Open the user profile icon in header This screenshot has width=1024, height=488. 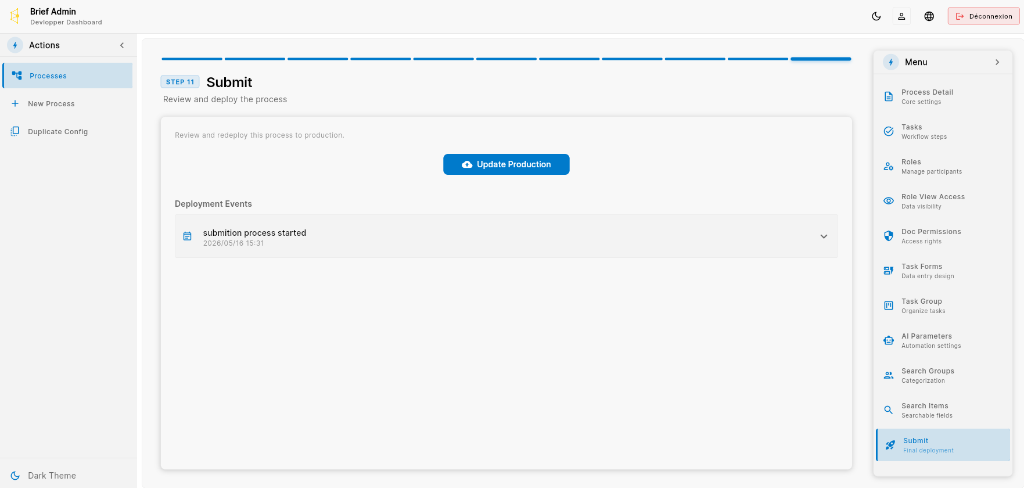[x=901, y=16]
